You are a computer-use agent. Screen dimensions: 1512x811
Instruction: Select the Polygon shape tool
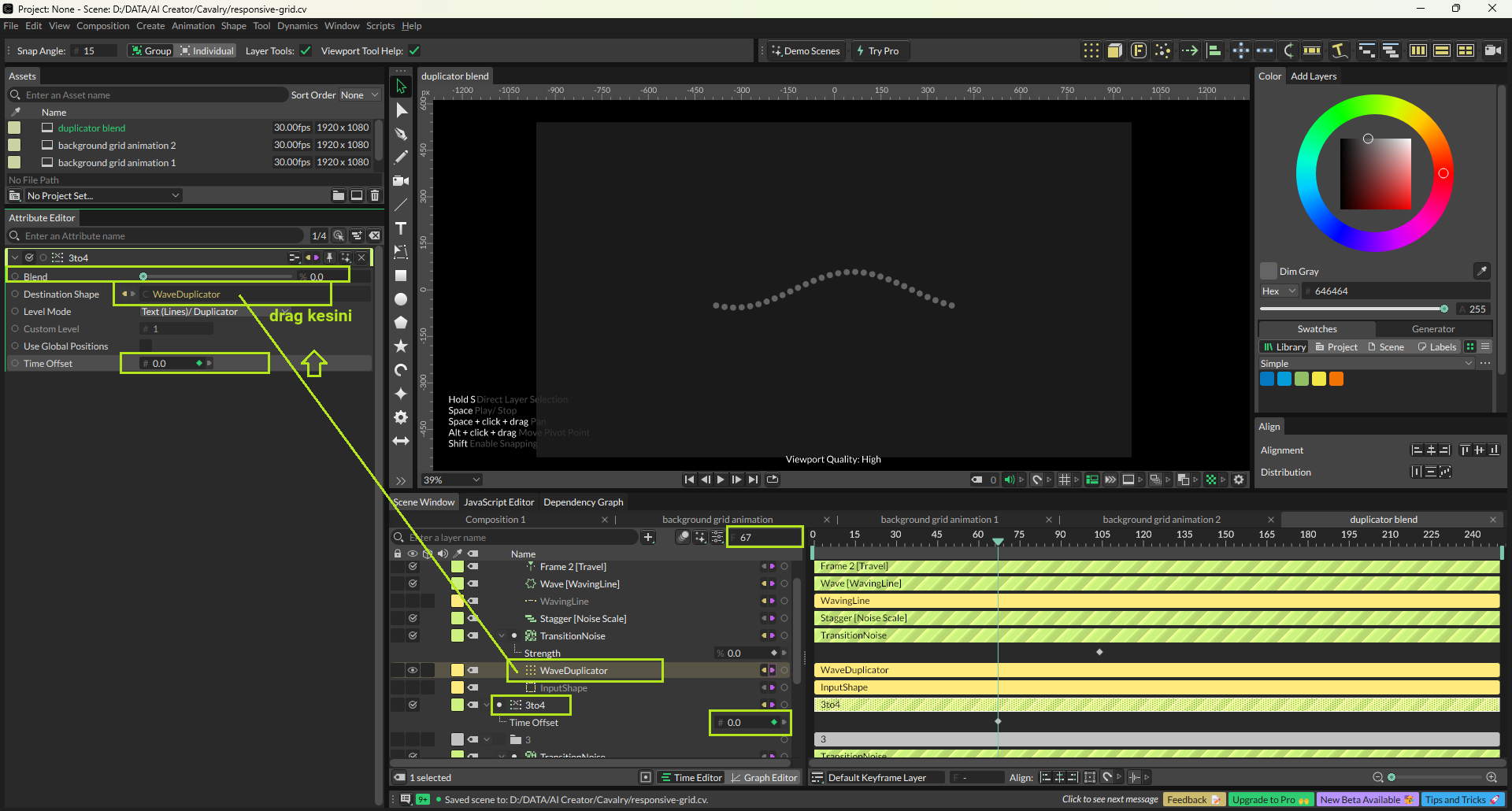tap(401, 322)
